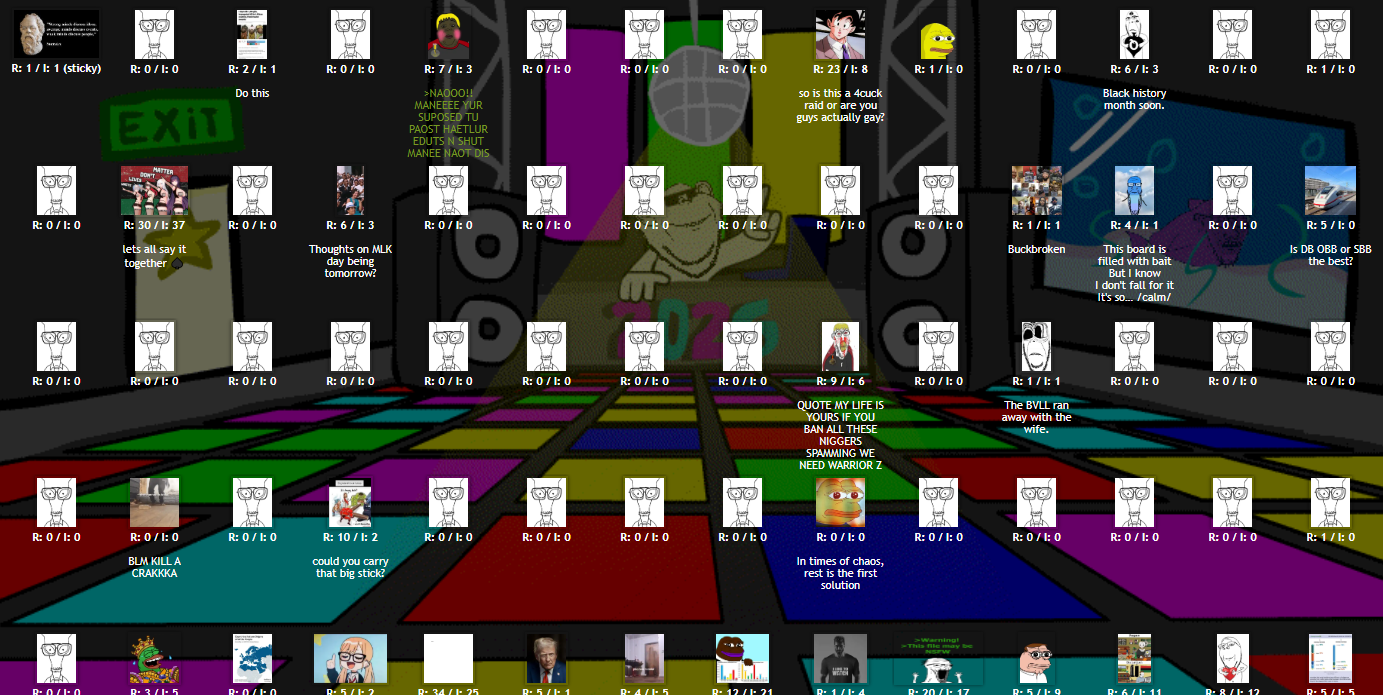The width and height of the screenshot is (1383, 695).
Task: Open the blank white thumbnail in bottom row
Action: 448,659
